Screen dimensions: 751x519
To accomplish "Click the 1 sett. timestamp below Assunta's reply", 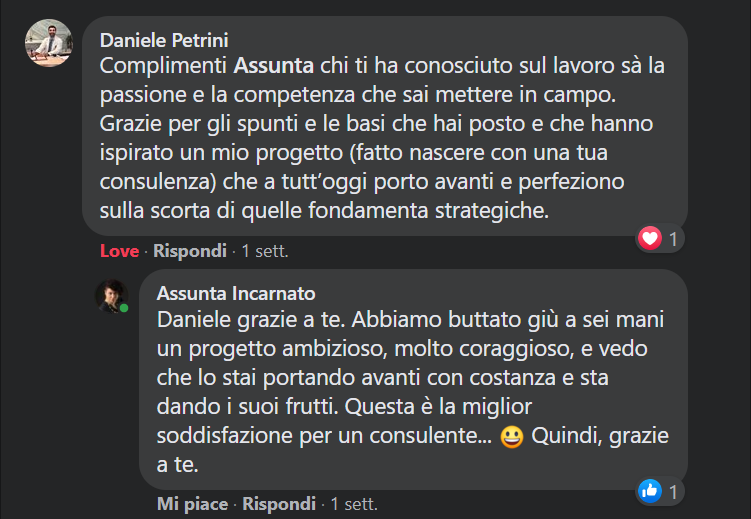I will pos(354,504).
